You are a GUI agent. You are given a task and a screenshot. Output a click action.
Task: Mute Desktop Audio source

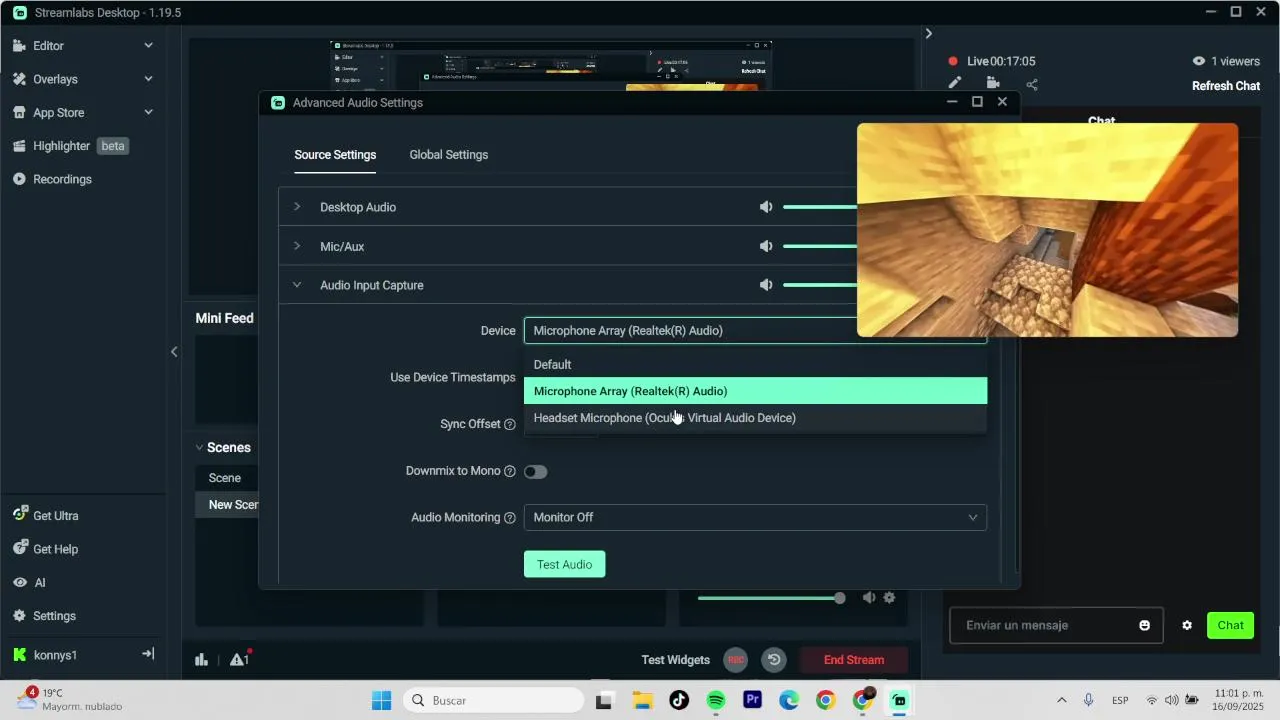click(x=766, y=207)
